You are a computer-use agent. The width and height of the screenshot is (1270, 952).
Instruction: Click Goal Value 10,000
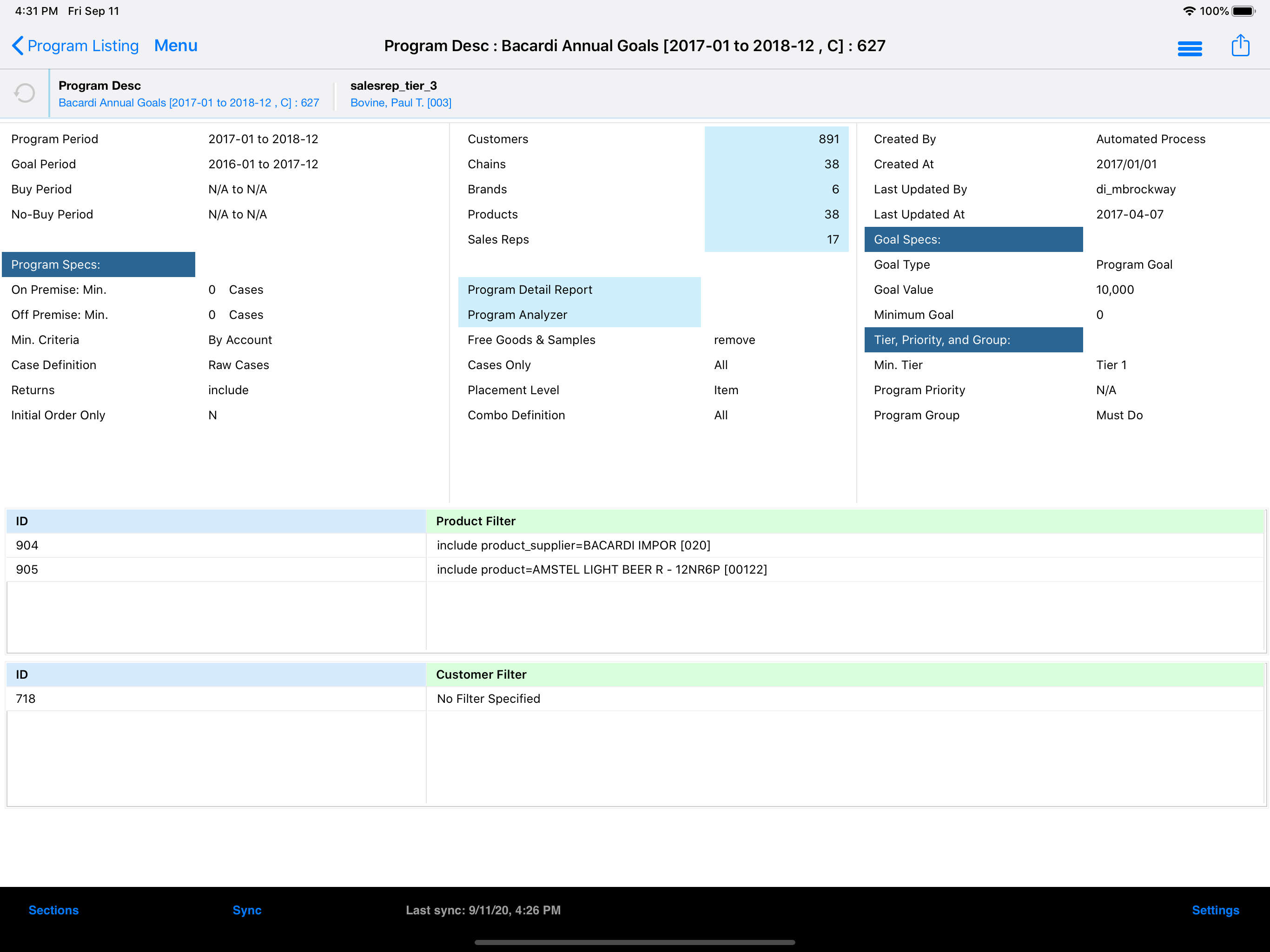coord(1115,290)
